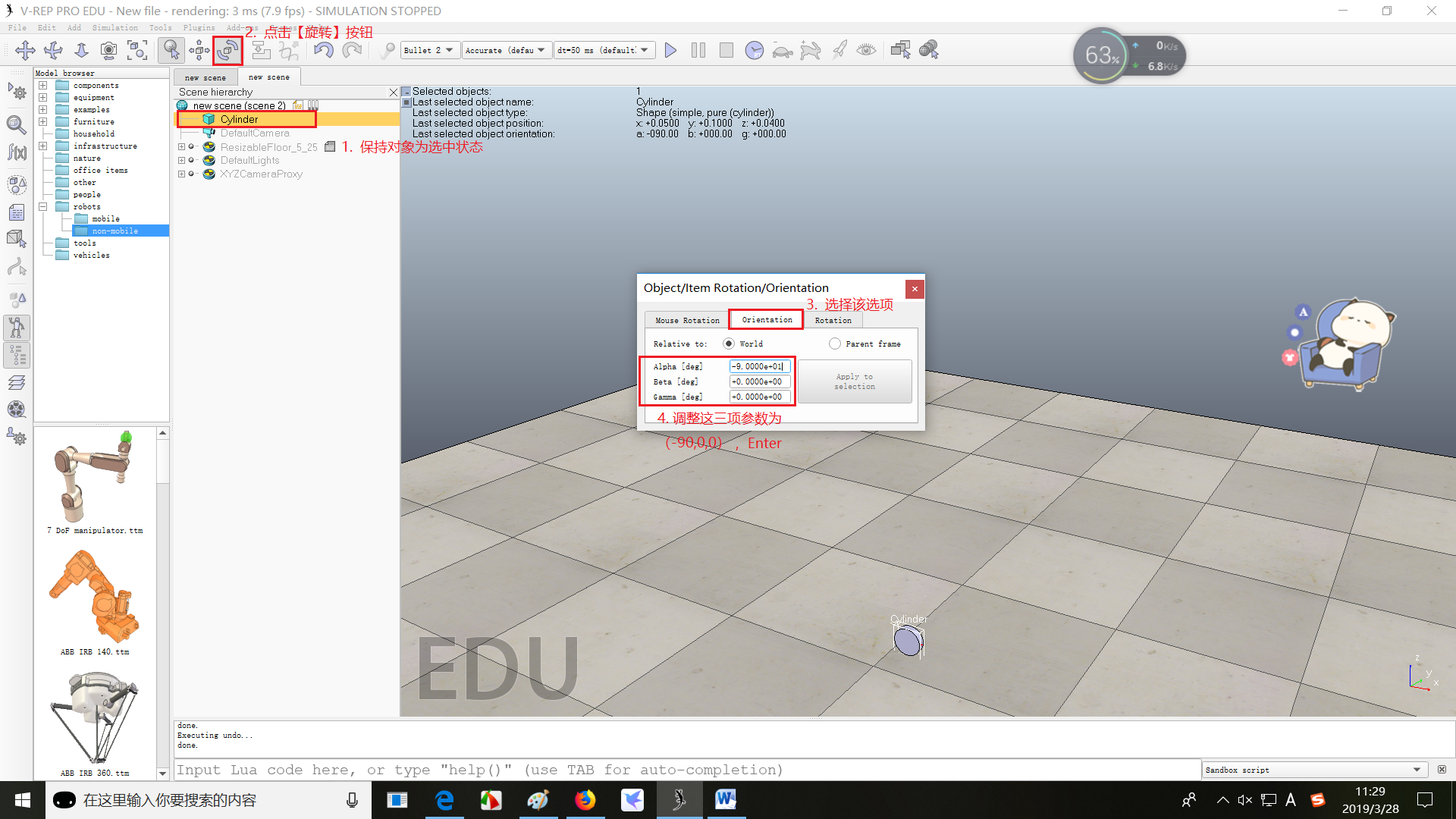Click the undo arrow icon
The image size is (1456, 819).
coord(324,51)
